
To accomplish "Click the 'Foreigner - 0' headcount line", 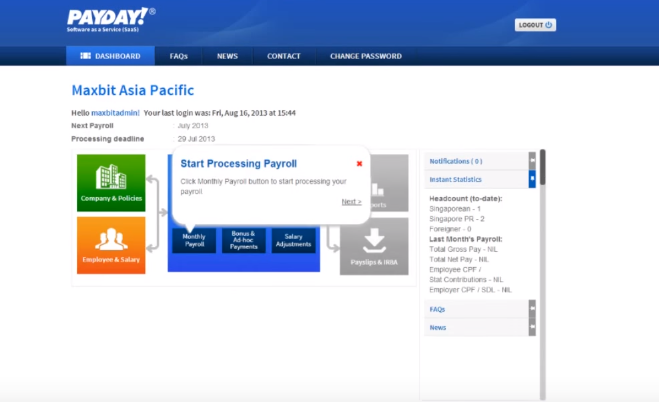I will coord(450,229).
